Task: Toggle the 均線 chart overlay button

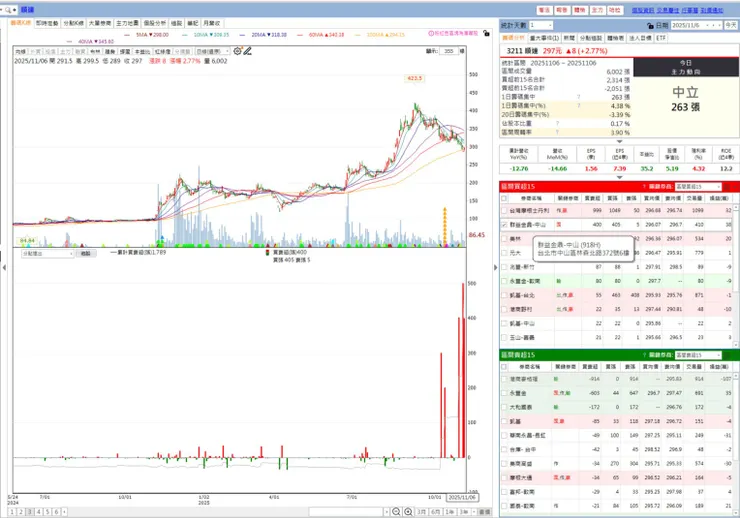Action: tap(21, 51)
